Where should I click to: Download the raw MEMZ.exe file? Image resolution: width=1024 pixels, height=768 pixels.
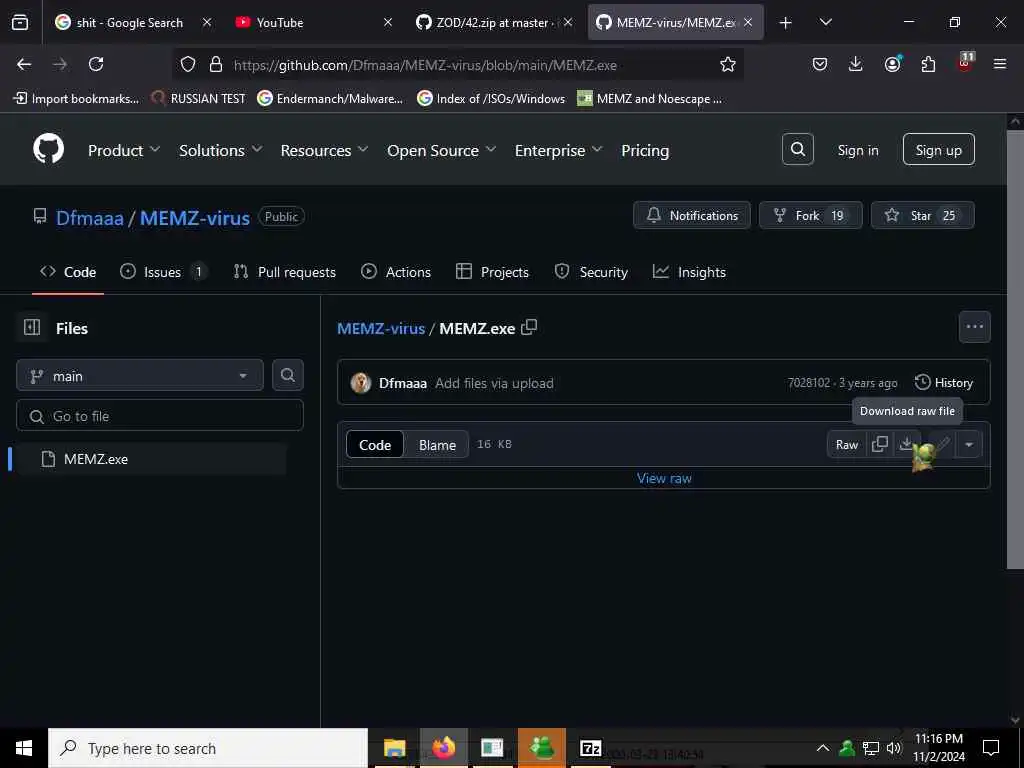click(906, 444)
